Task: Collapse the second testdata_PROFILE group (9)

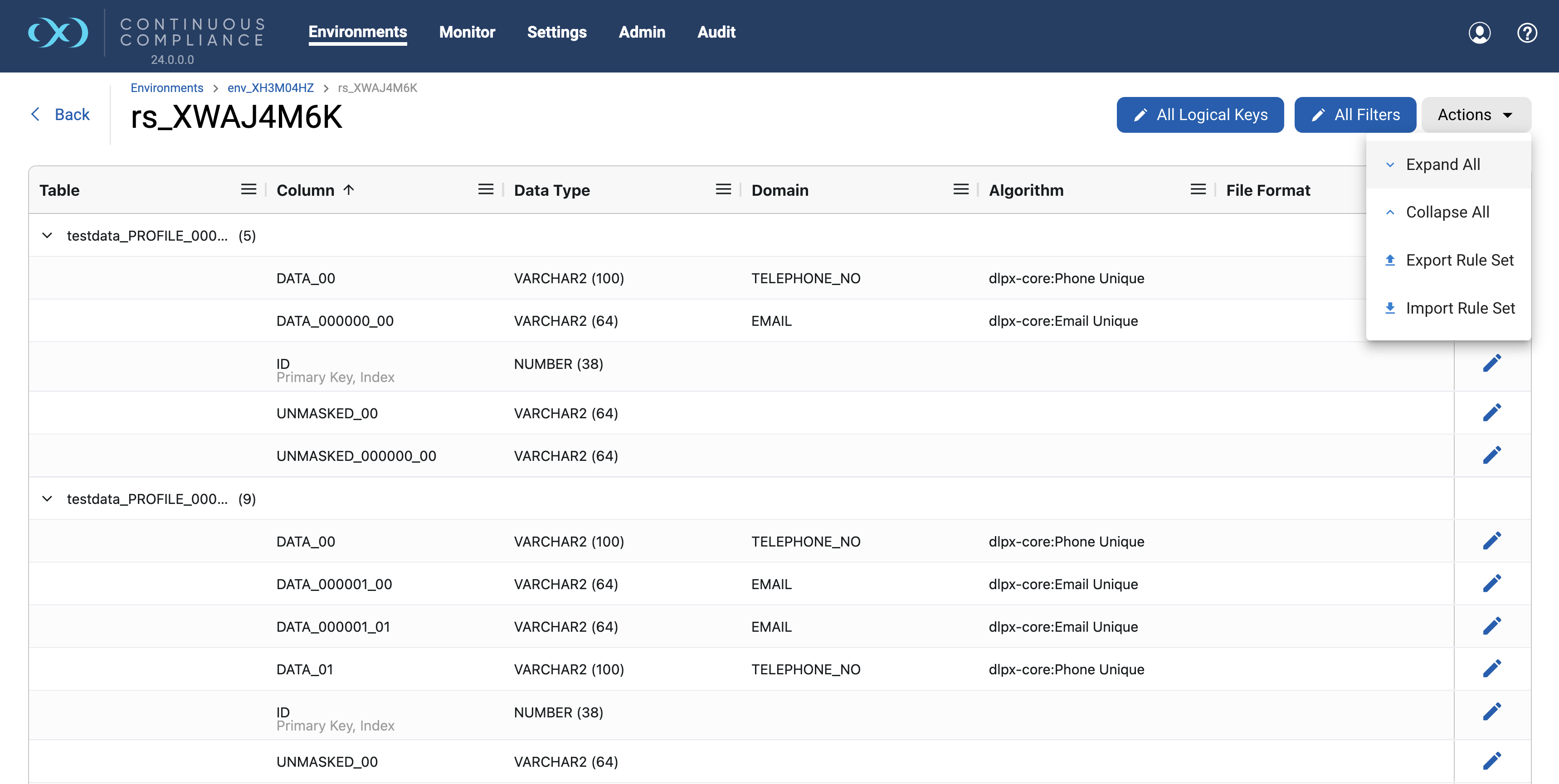Action: (x=47, y=498)
